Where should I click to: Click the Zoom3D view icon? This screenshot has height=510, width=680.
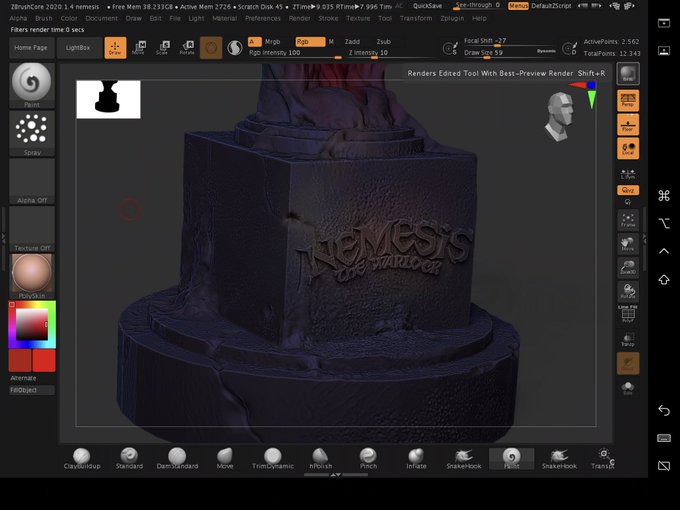coord(628,267)
